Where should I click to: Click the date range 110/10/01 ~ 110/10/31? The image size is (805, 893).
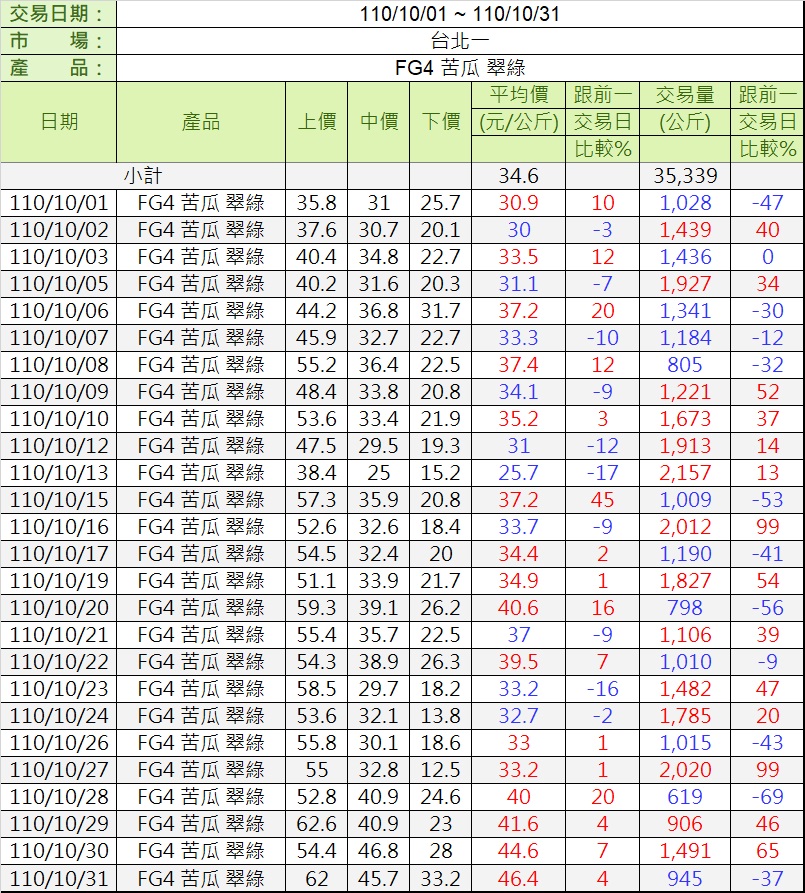coord(461,13)
